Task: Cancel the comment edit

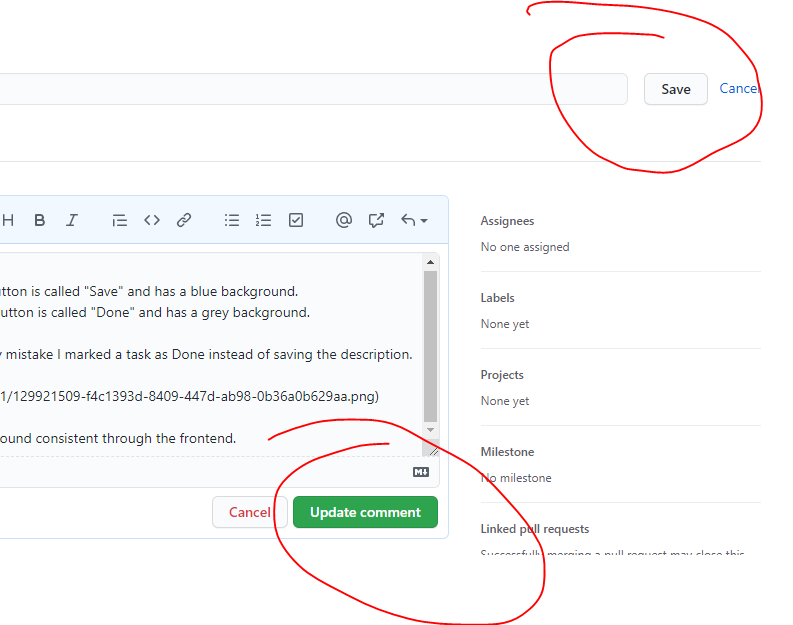Action: click(250, 512)
